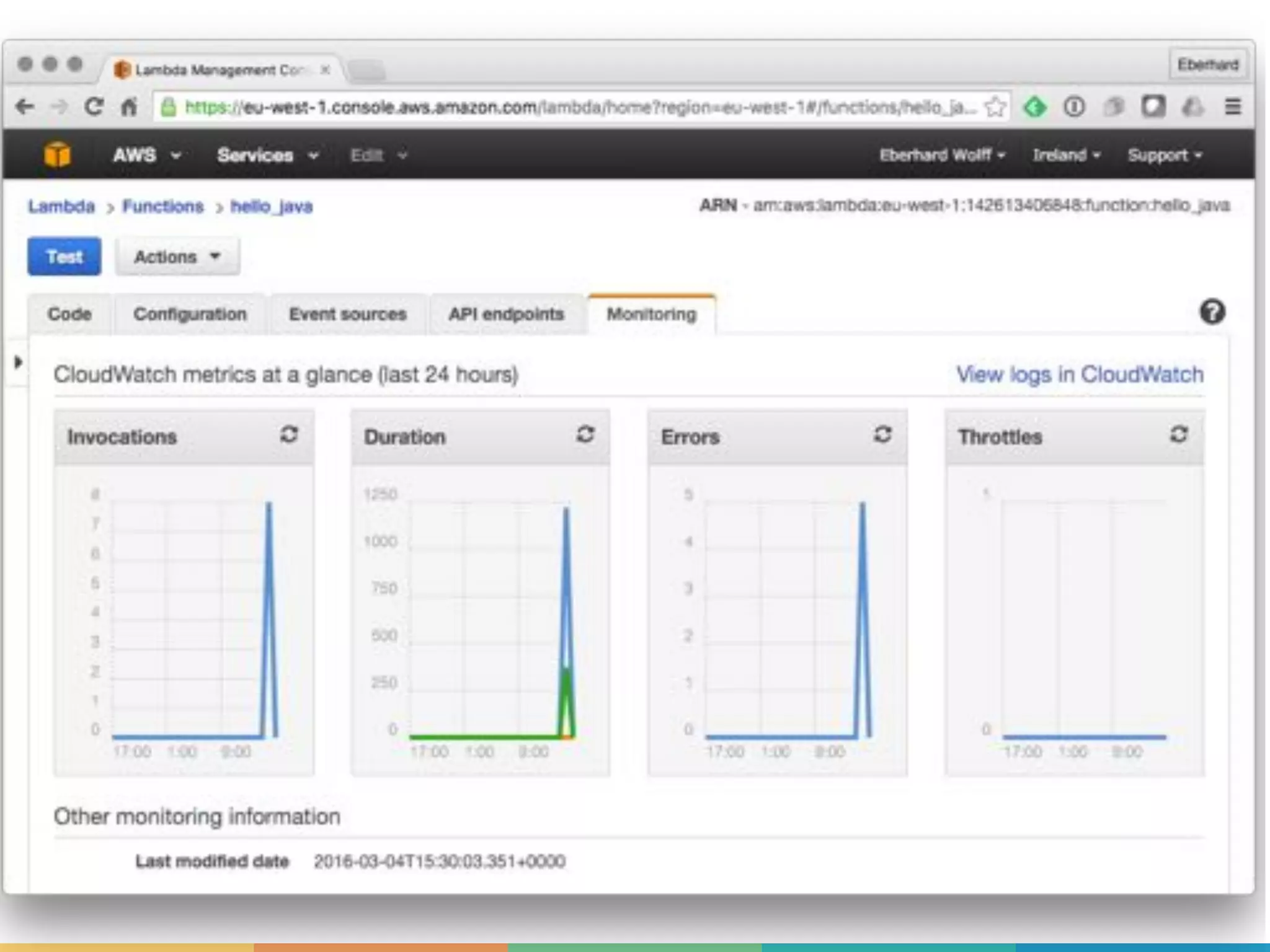The image size is (1270, 952).
Task: Expand the Ireland region selector
Action: pyautogui.click(x=1066, y=155)
